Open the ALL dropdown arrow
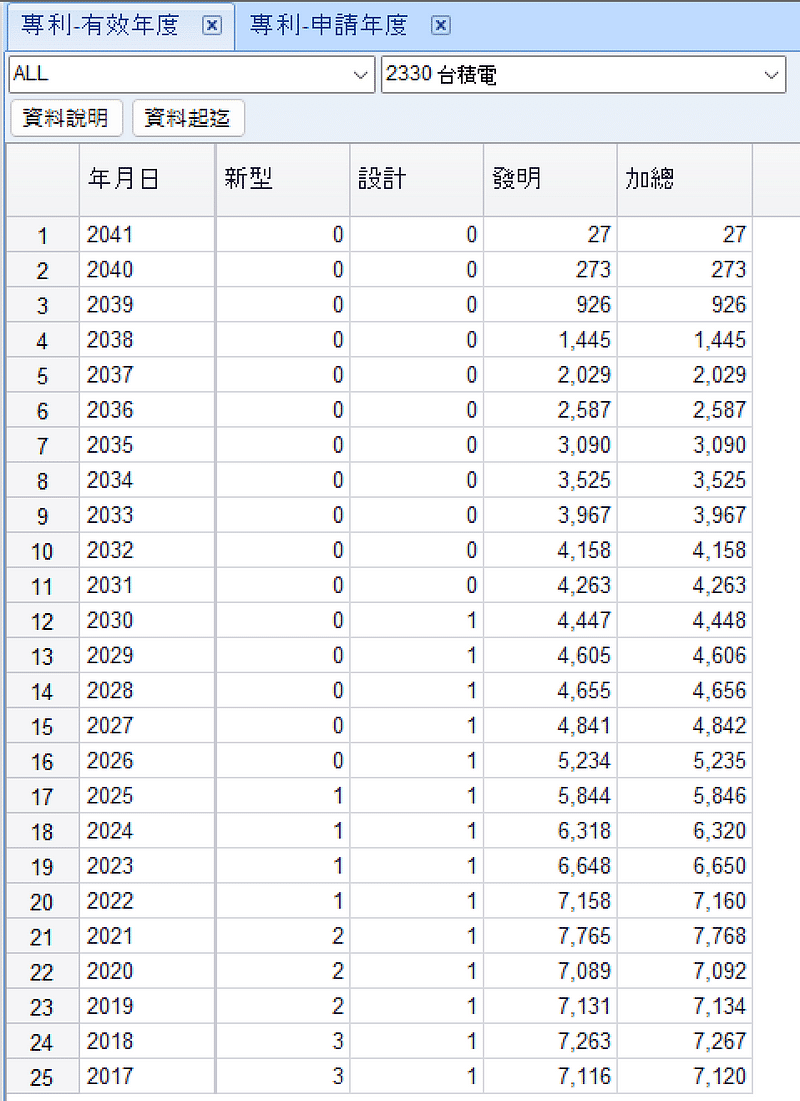 362,75
